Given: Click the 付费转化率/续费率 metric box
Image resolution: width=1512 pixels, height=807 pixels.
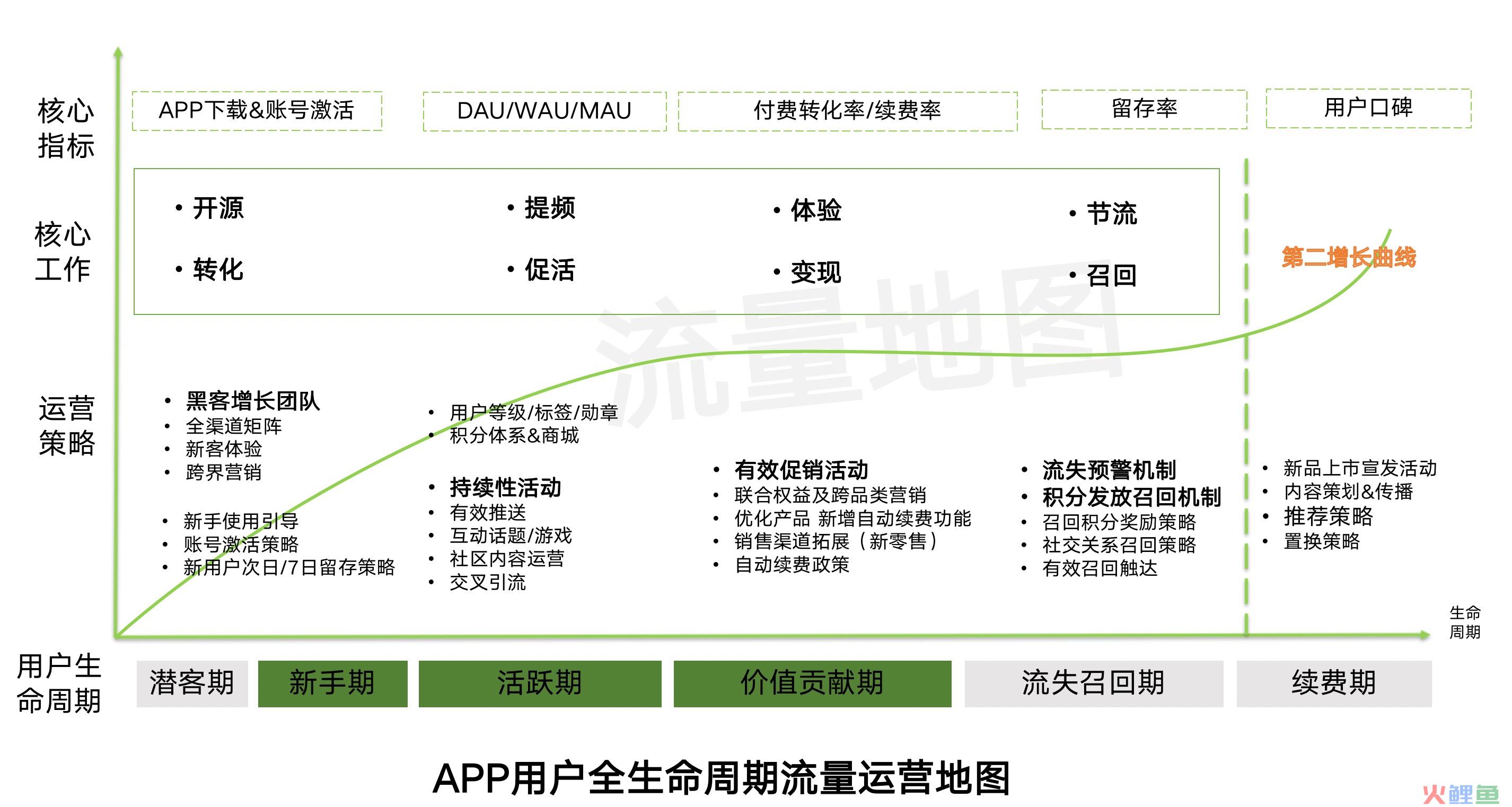Looking at the screenshot, I should [848, 111].
